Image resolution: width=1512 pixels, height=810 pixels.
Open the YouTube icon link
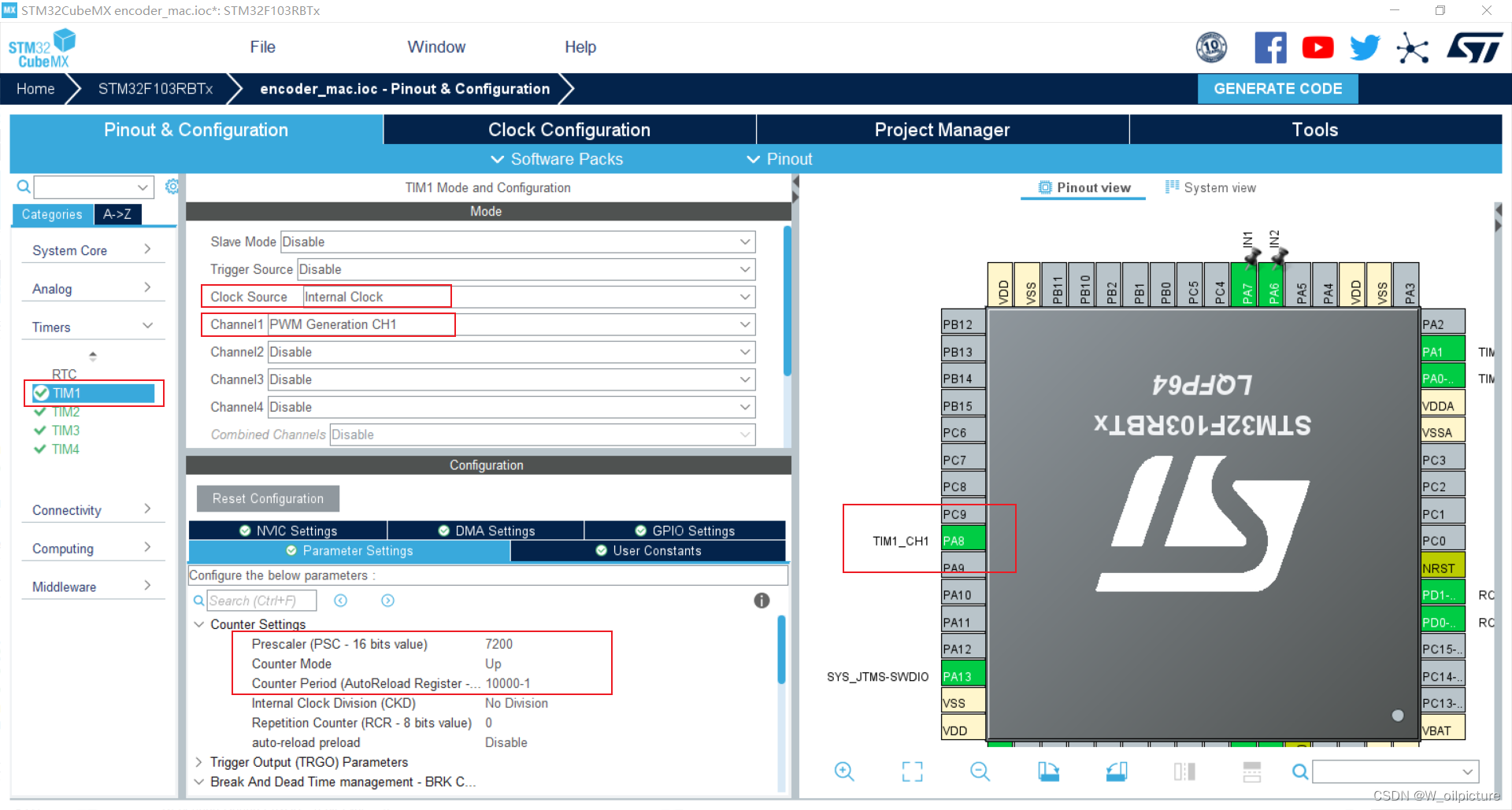coord(1317,48)
